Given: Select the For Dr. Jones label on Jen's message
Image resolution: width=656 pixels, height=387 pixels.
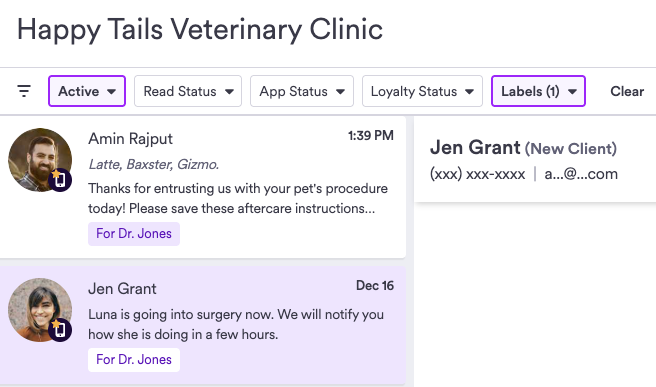Looking at the screenshot, I should tap(134, 359).
